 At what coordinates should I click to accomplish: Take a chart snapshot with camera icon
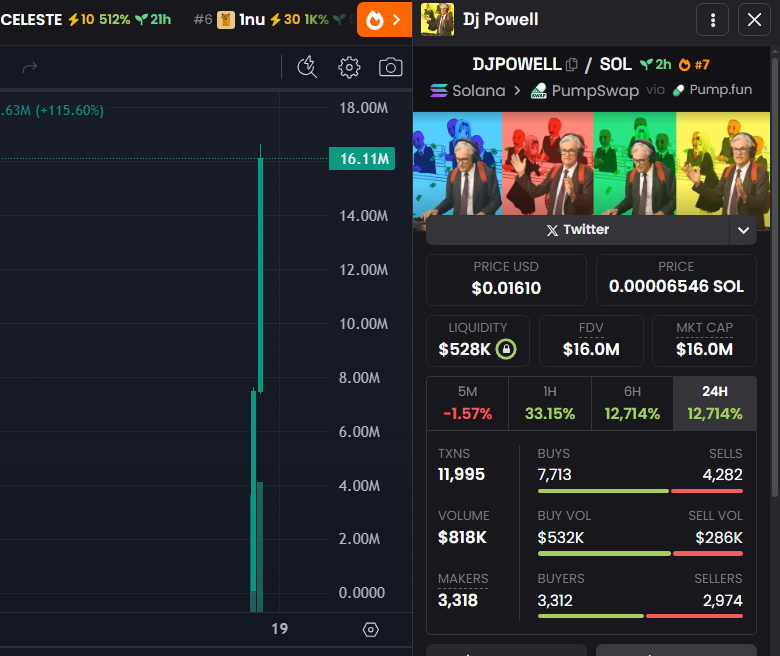pos(390,67)
